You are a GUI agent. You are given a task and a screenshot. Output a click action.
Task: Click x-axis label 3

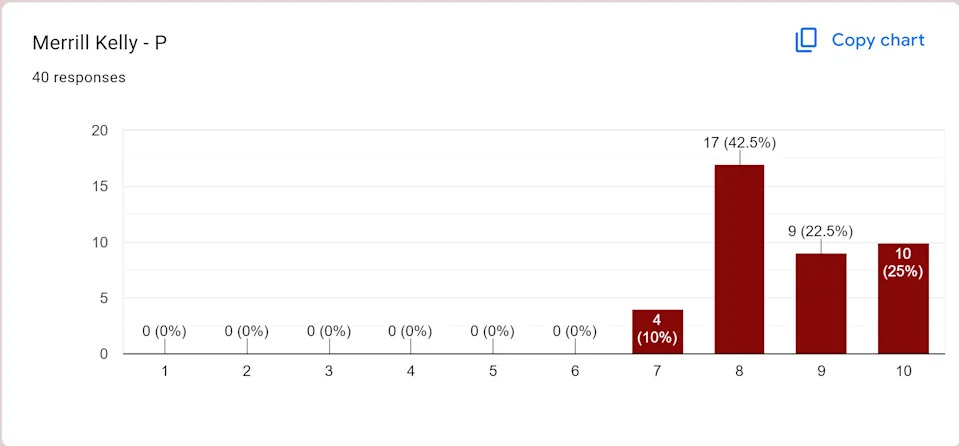click(x=329, y=371)
